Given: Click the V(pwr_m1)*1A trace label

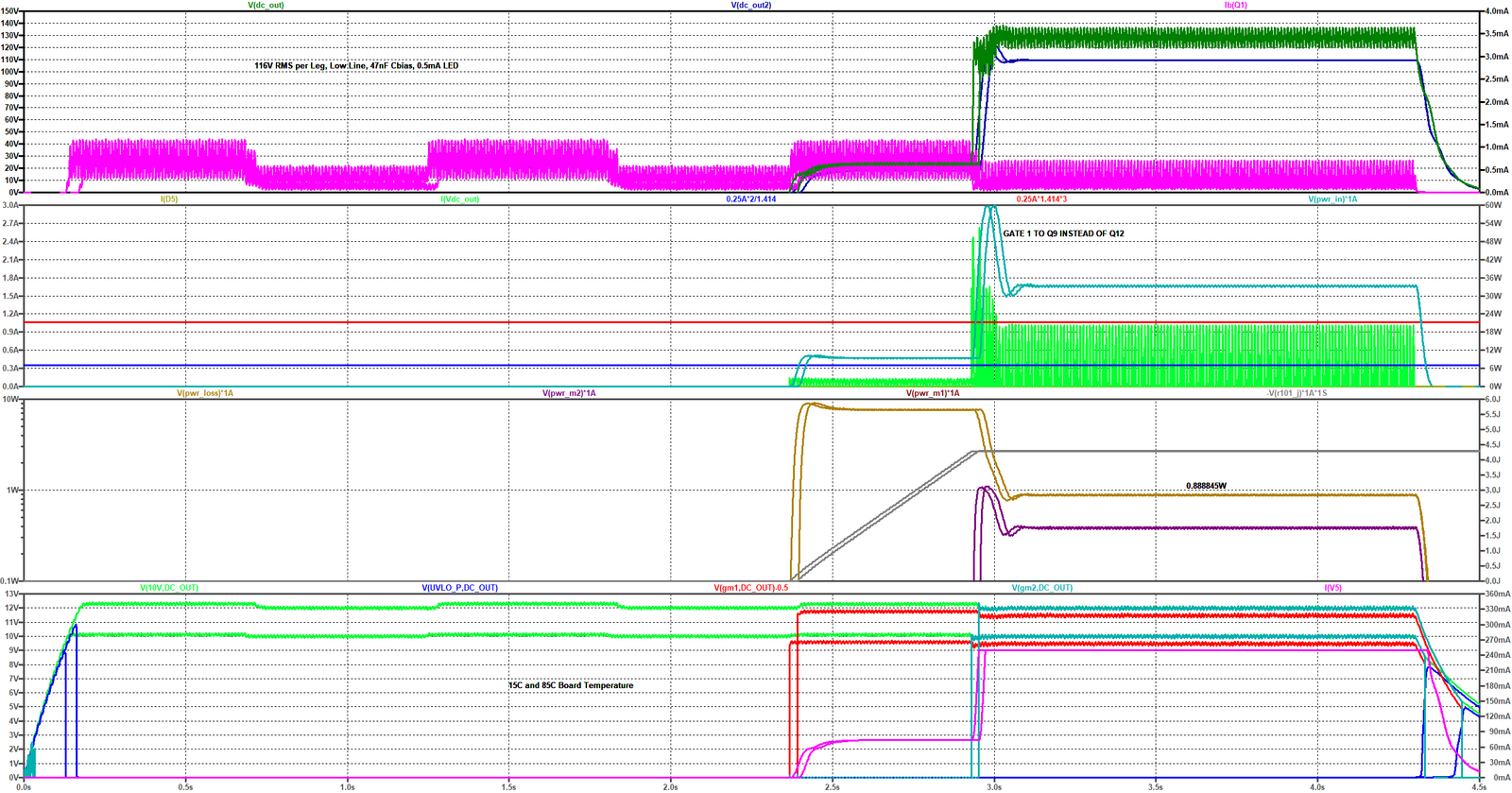Looking at the screenshot, I should tap(933, 393).
